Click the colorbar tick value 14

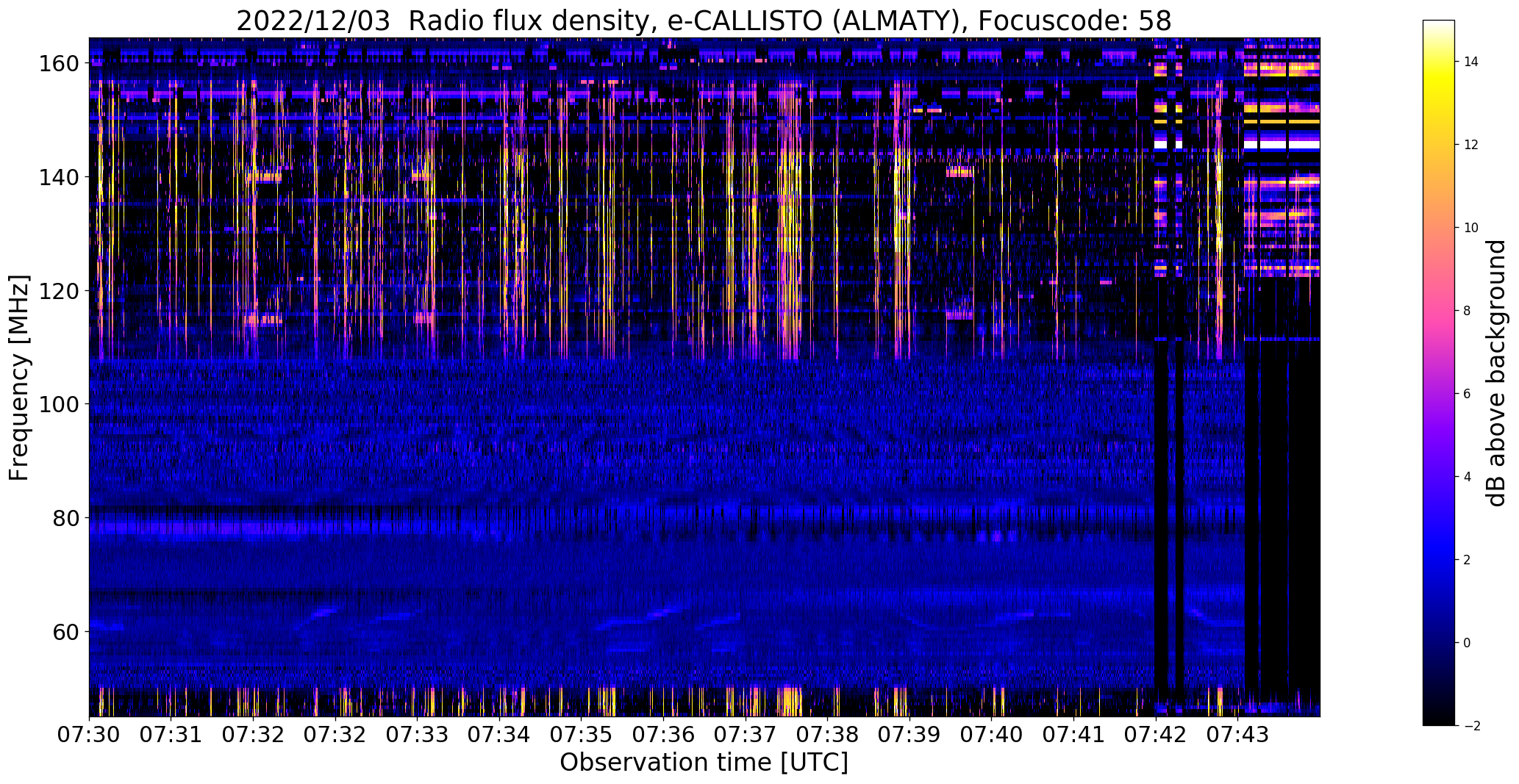1471,62
